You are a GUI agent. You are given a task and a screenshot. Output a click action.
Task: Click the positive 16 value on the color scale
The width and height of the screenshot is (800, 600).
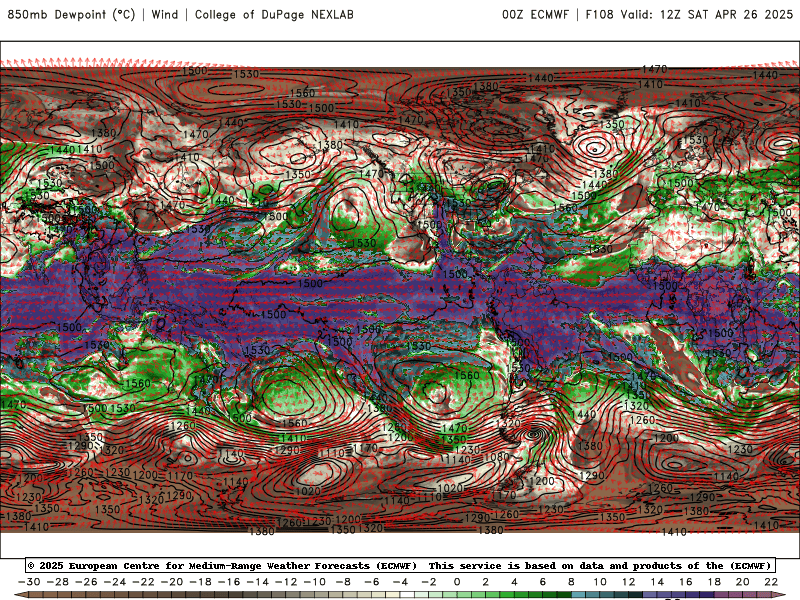[x=686, y=582]
